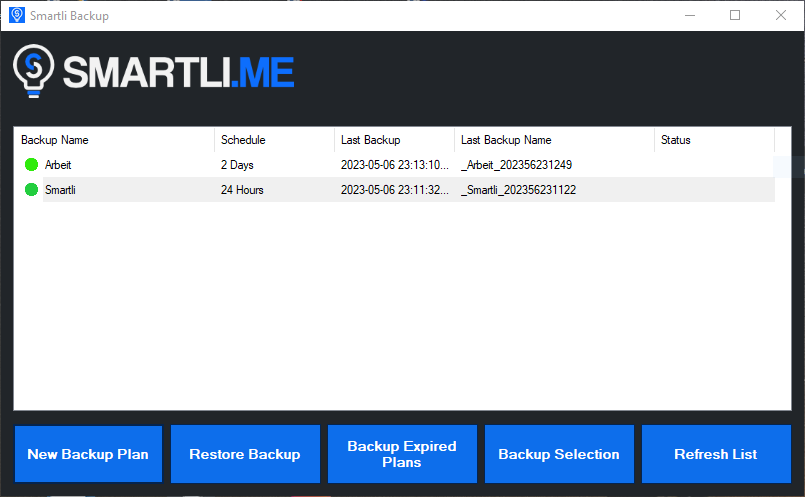Image resolution: width=805 pixels, height=497 pixels.
Task: Maximize the Smartli Backup window
Action: 735,16
